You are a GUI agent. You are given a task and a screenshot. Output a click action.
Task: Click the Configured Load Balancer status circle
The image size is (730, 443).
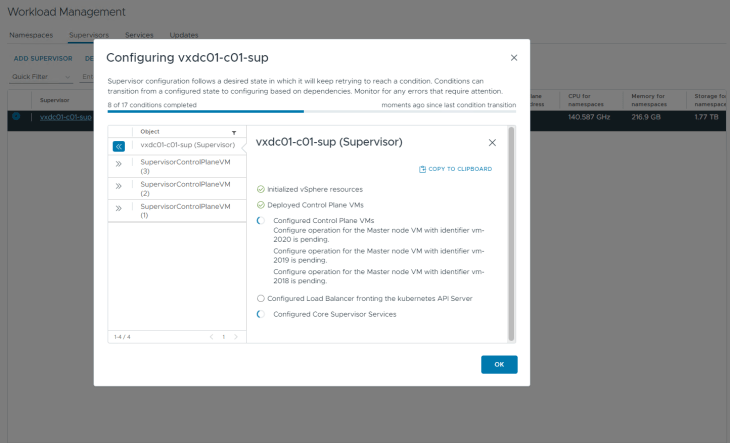[261, 298]
